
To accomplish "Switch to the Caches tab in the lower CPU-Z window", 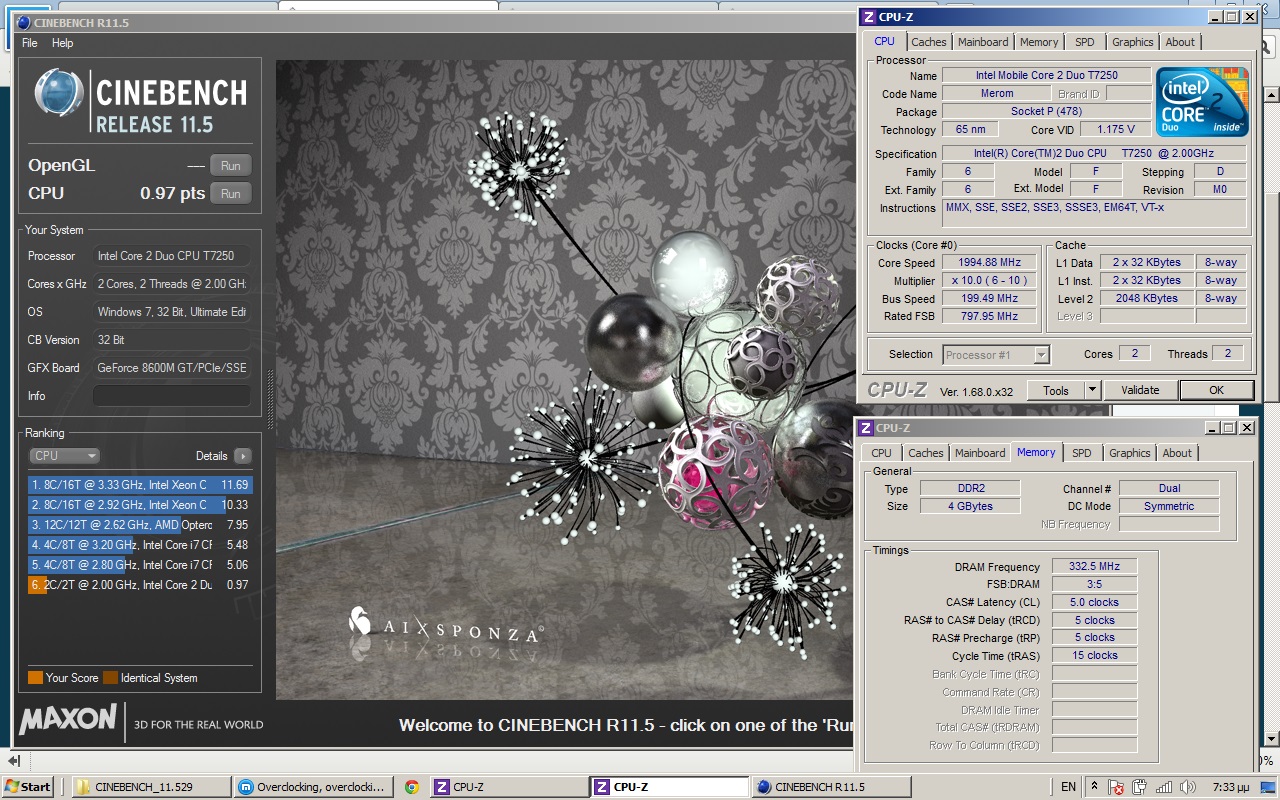I will 925,453.
